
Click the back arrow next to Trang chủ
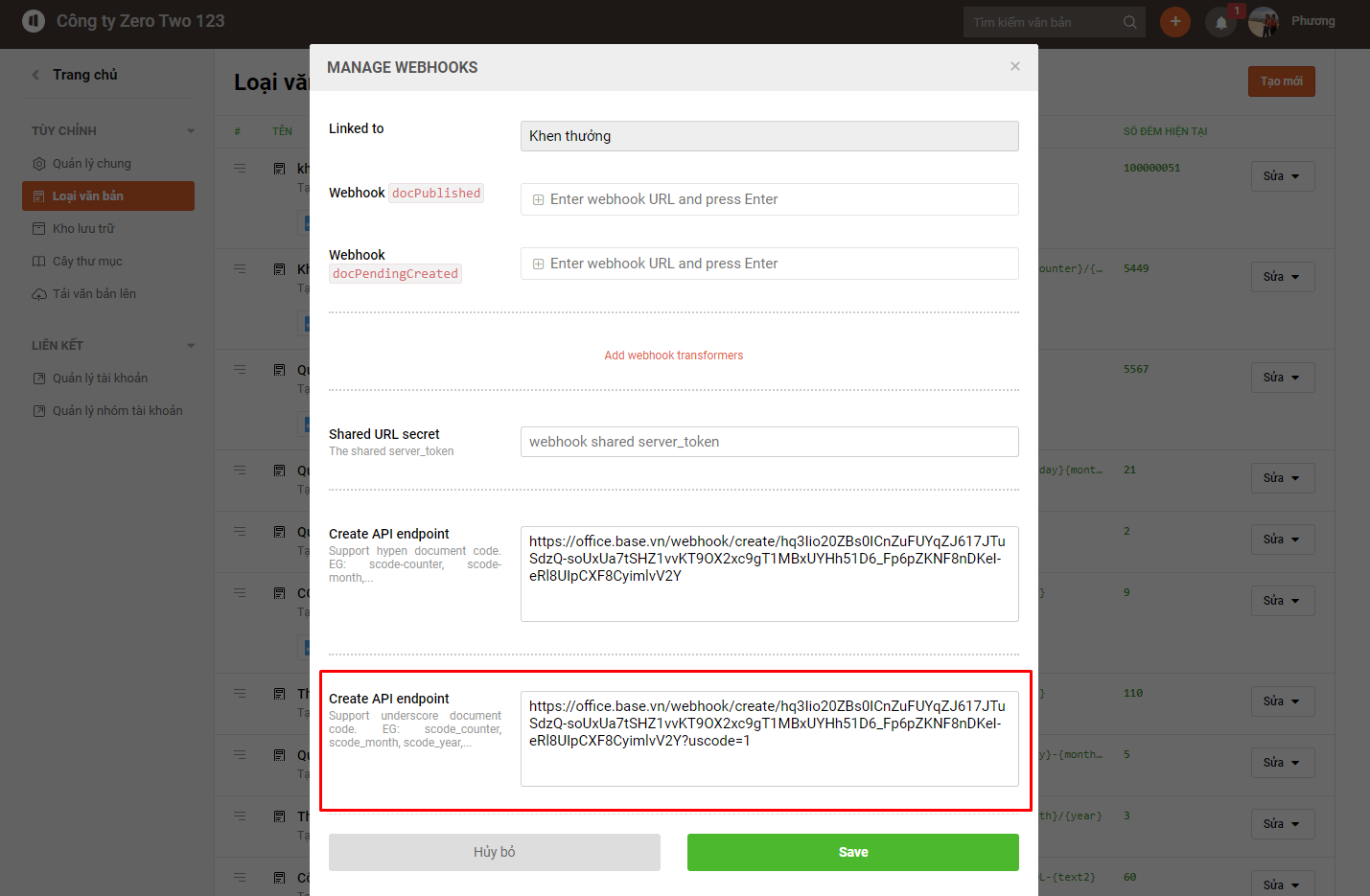click(35, 75)
